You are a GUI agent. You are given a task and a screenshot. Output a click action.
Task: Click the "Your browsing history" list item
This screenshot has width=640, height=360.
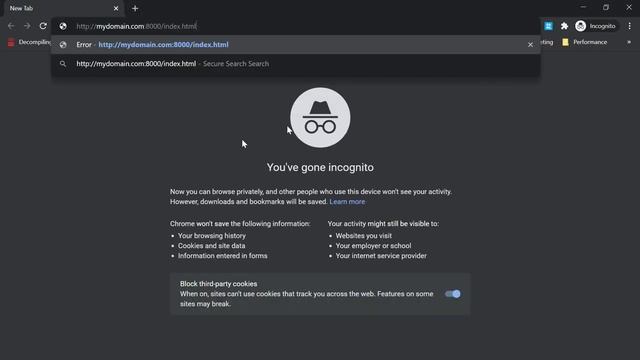(212, 236)
